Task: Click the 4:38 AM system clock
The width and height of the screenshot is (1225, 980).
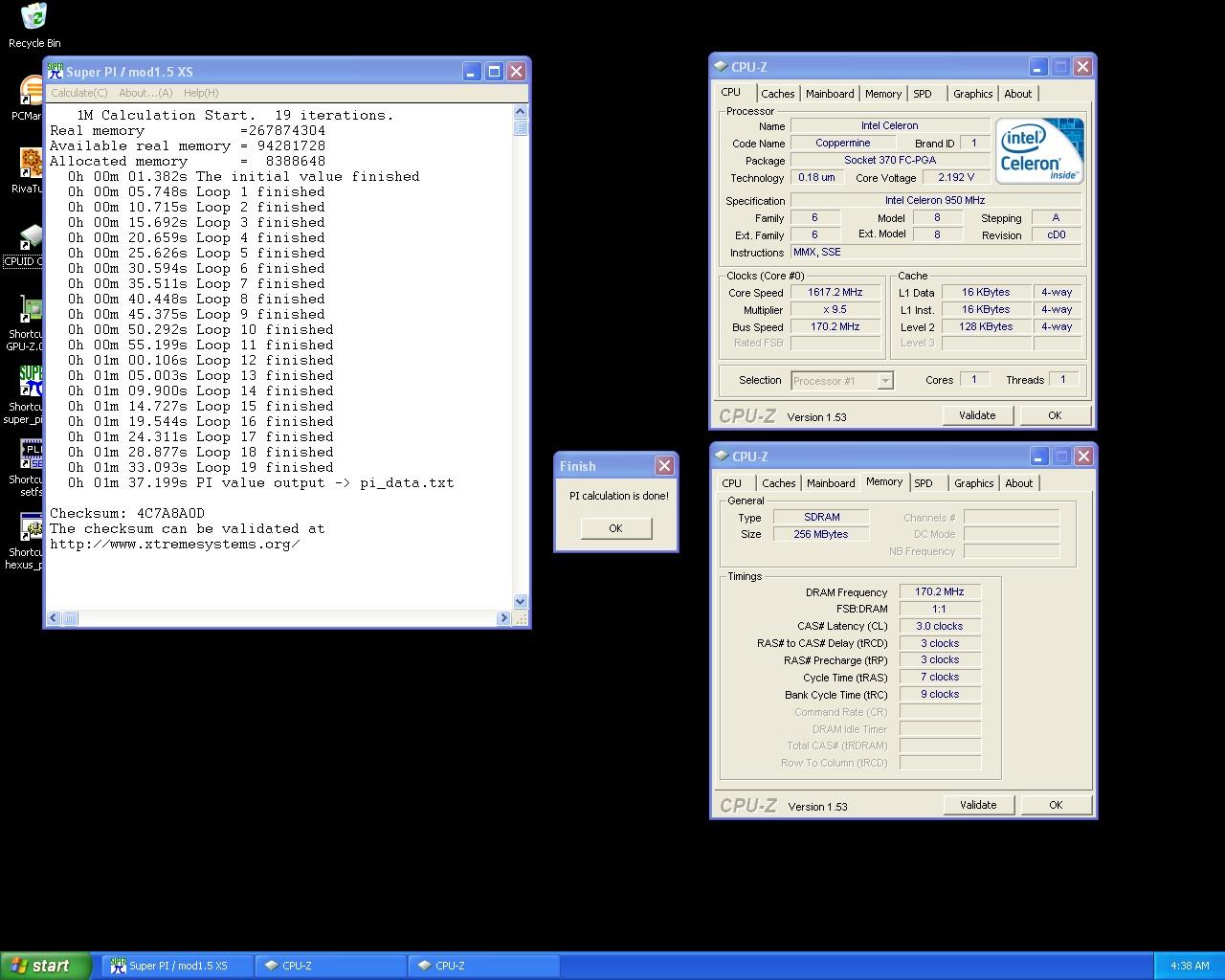Action: point(1190,966)
